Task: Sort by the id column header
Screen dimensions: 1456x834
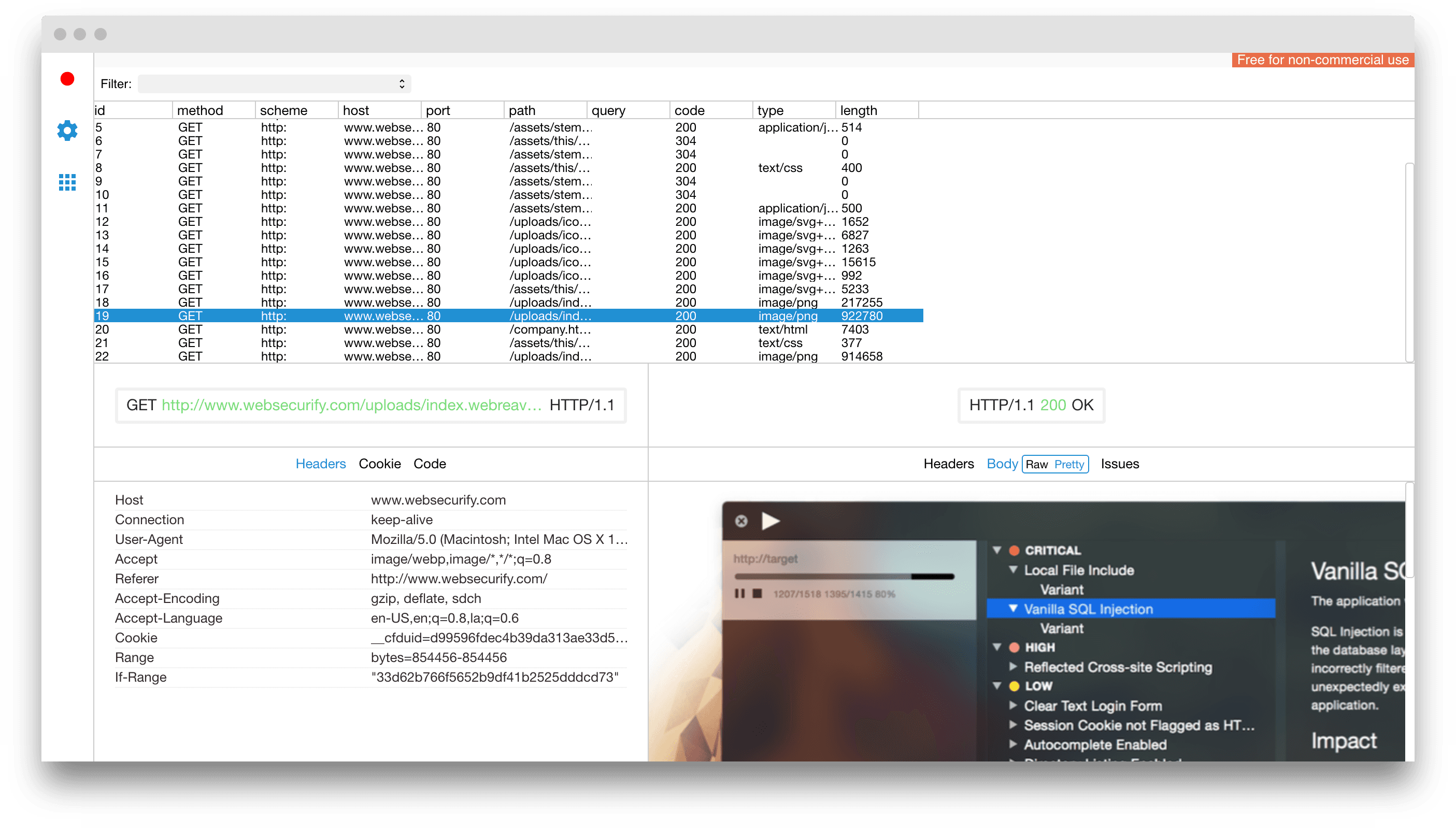Action: coord(133,110)
